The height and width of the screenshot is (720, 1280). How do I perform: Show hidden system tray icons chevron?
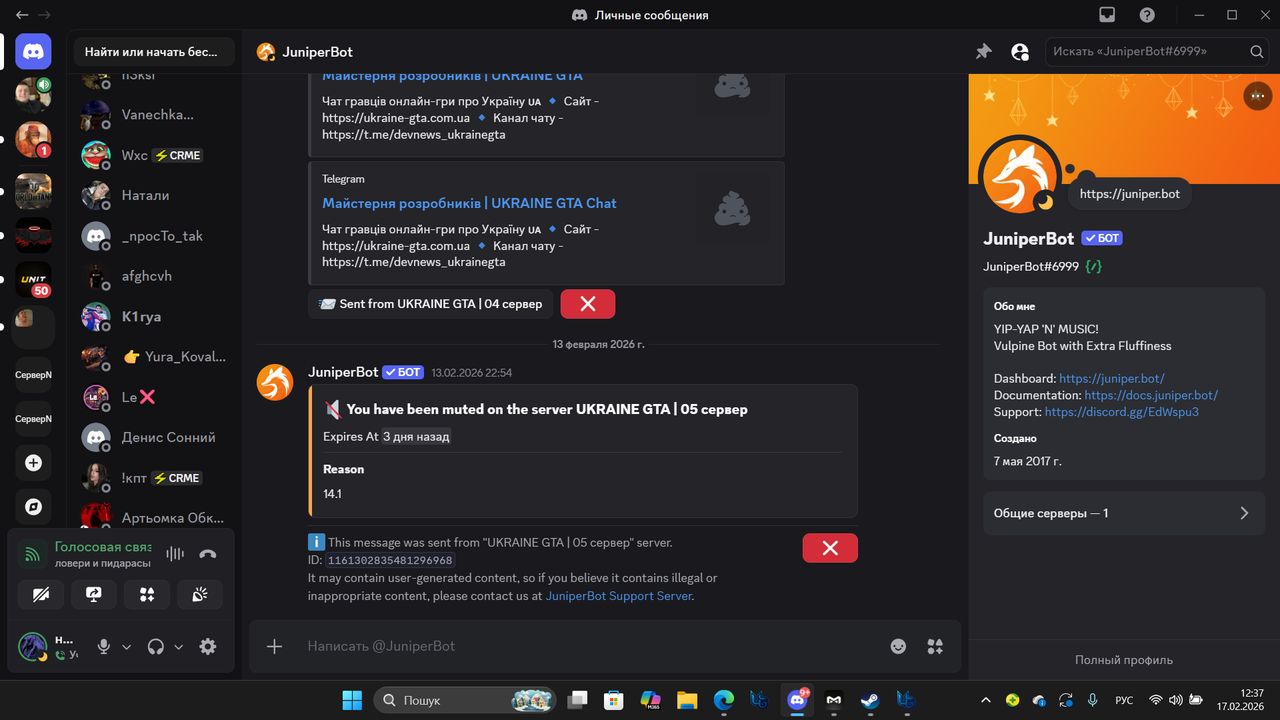point(986,700)
